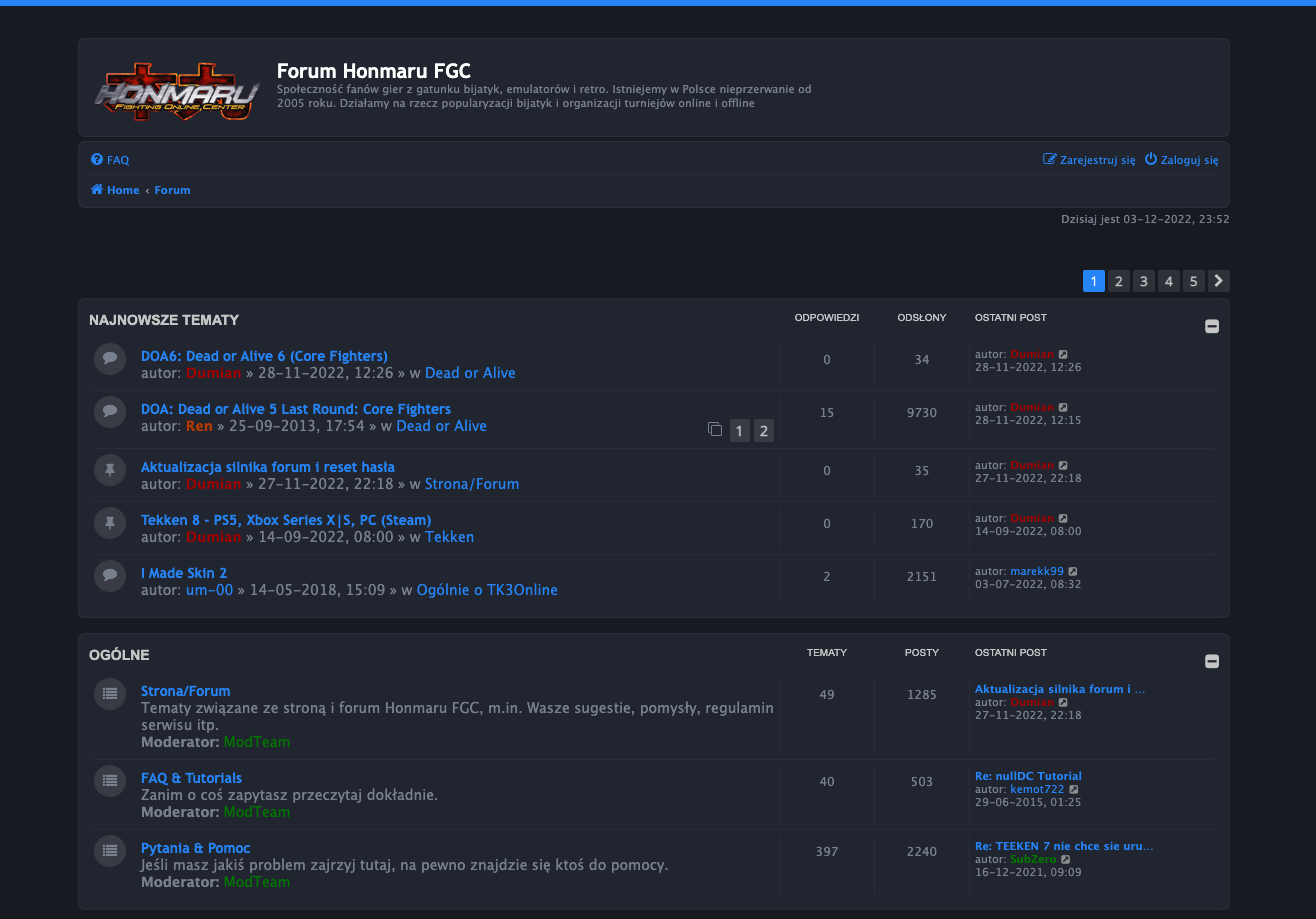Open SubZero profile link
Screen dimensions: 1316x919
coord(1033,859)
